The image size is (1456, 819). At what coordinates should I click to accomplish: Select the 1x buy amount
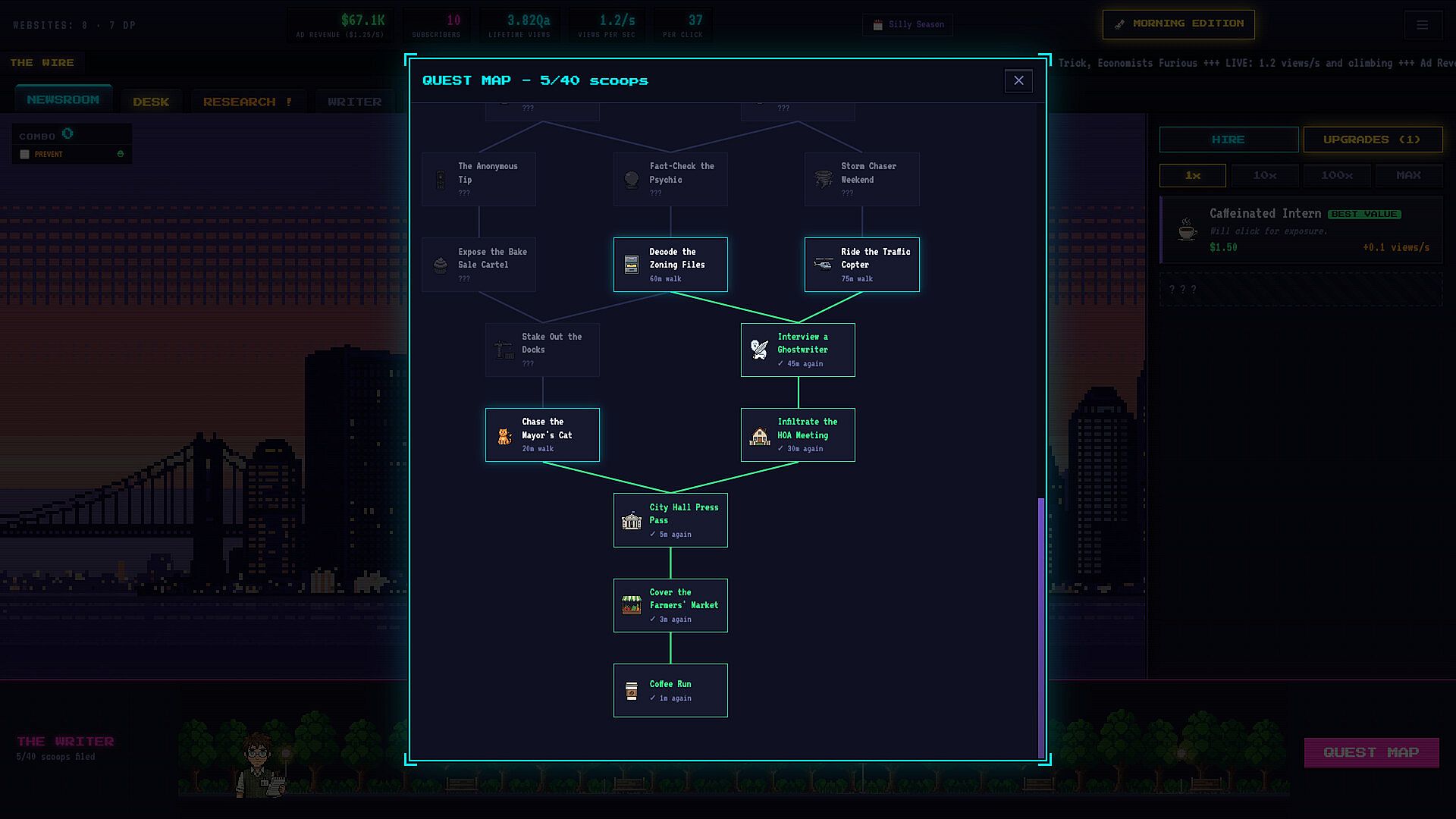click(1193, 175)
